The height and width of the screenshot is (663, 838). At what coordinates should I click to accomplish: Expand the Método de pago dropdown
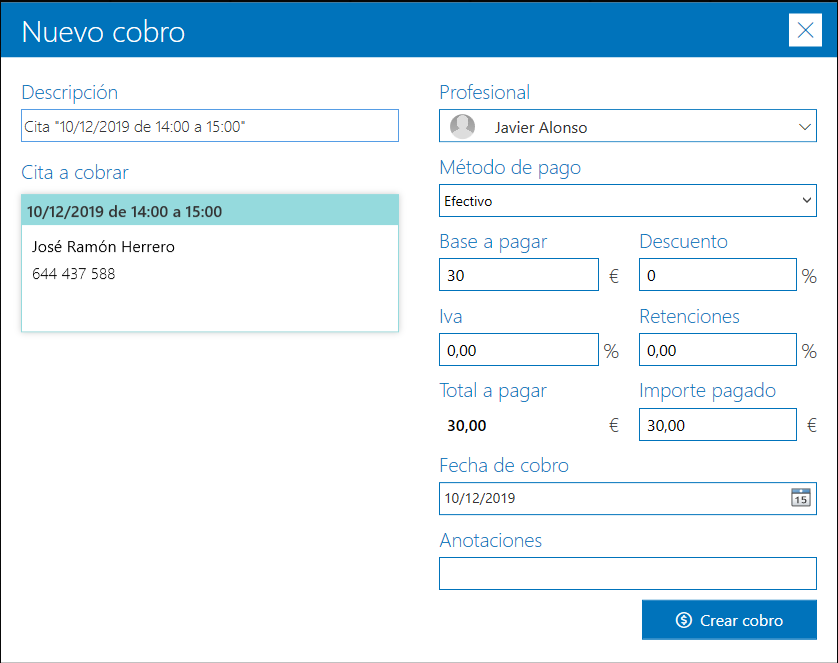805,200
